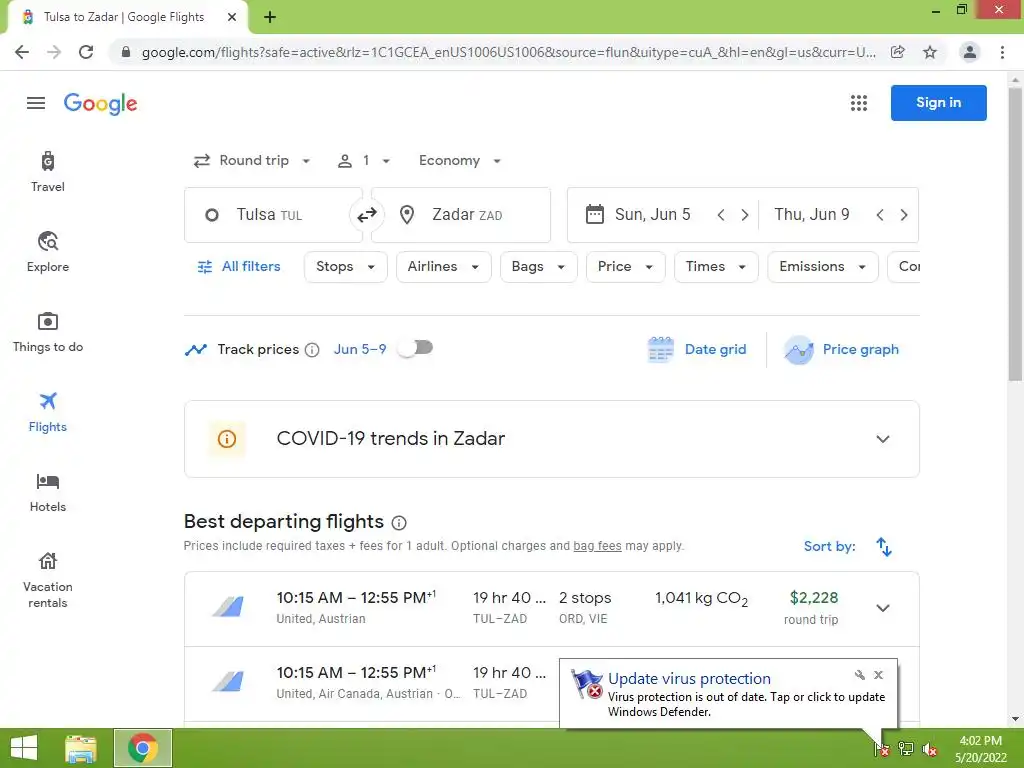This screenshot has height=768, width=1024.
Task: Open notification settings wrench icon
Action: pos(859,675)
